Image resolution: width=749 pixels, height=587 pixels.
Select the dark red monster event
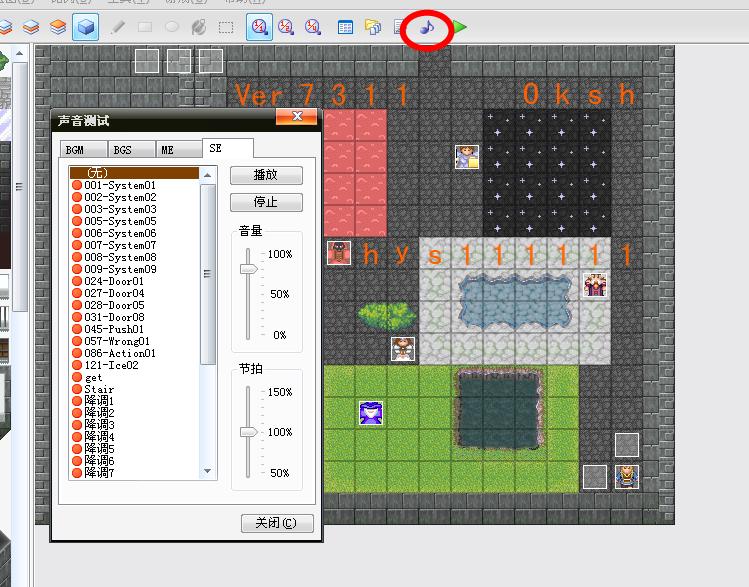(339, 253)
